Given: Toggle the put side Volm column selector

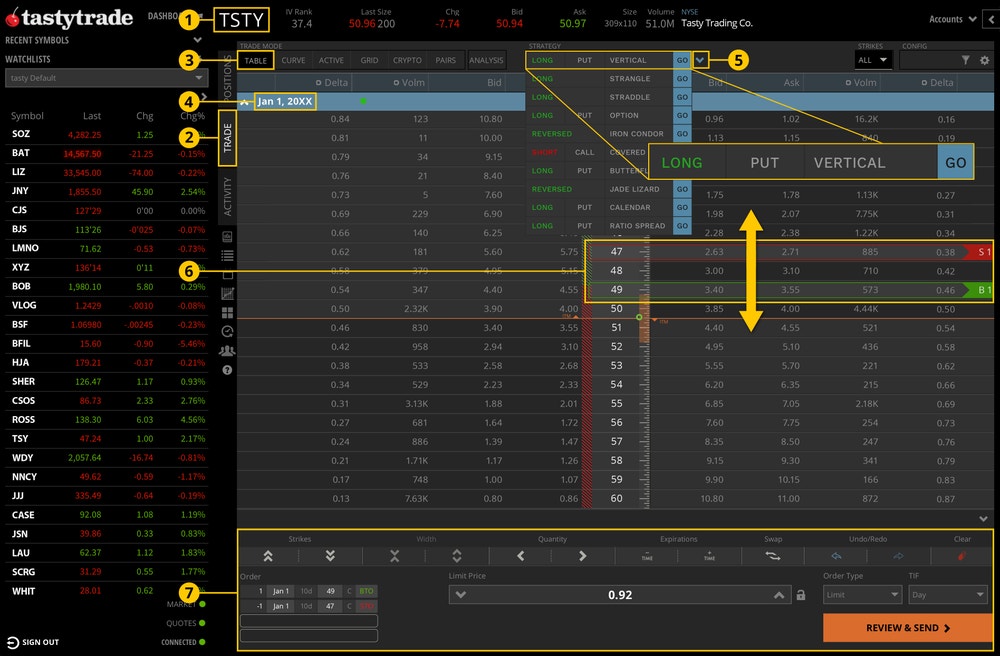Looking at the screenshot, I should [848, 82].
